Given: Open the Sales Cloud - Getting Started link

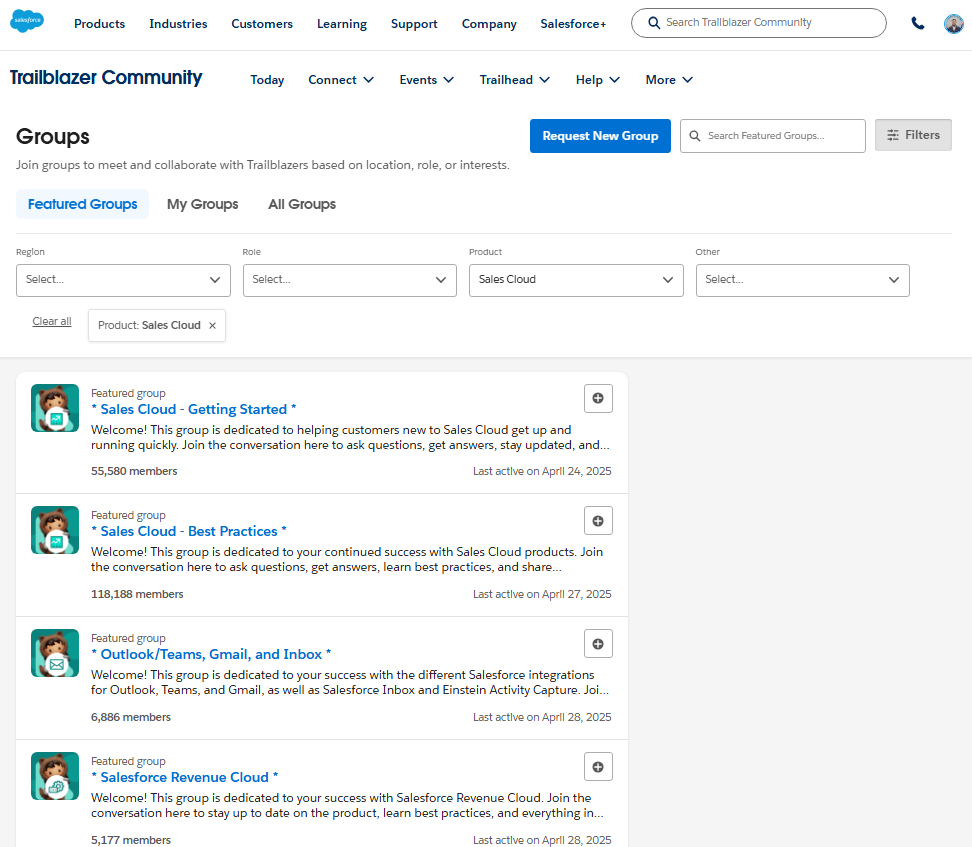Looking at the screenshot, I should pos(194,409).
